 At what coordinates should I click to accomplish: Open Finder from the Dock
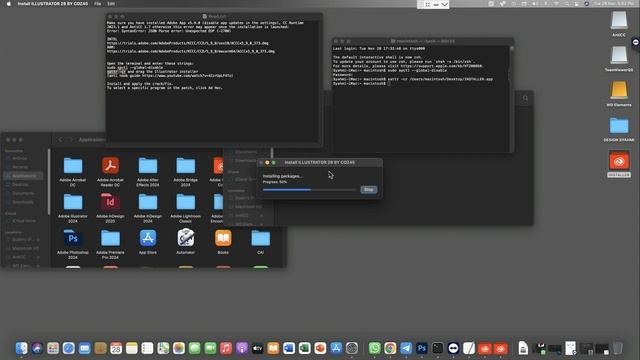tap(21, 348)
